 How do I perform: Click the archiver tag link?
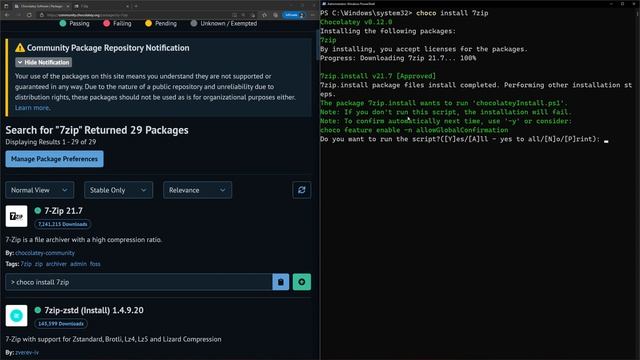[56, 264]
